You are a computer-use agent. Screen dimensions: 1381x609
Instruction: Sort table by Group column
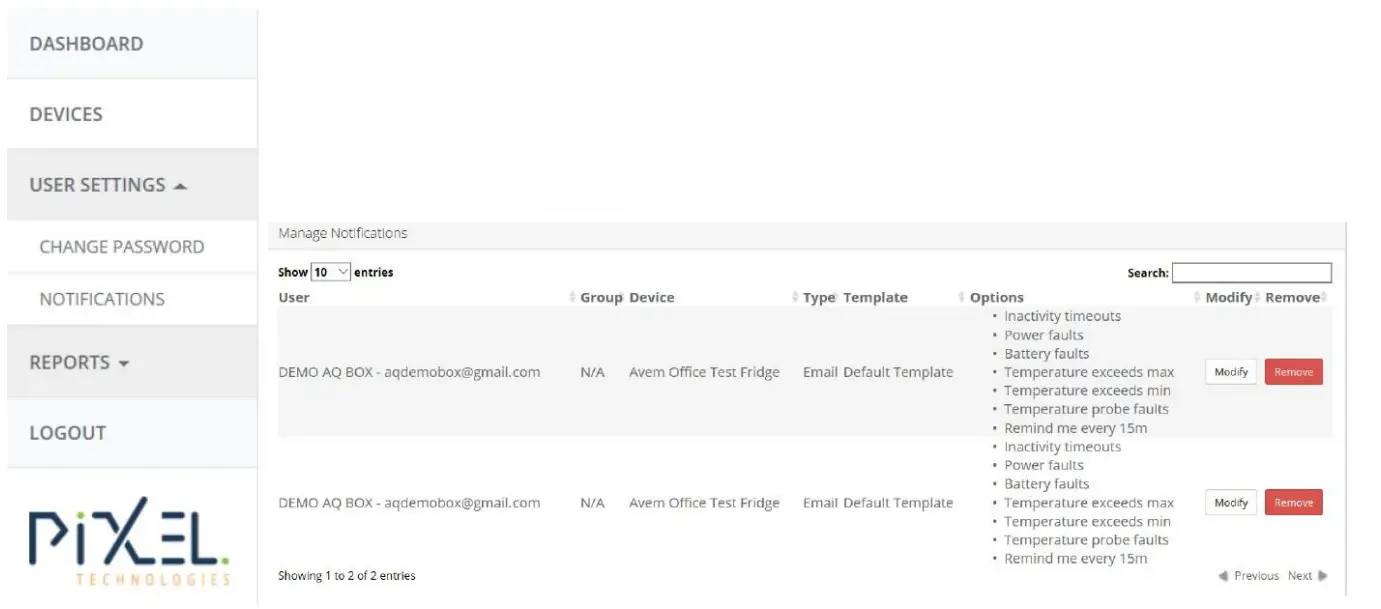(x=600, y=297)
